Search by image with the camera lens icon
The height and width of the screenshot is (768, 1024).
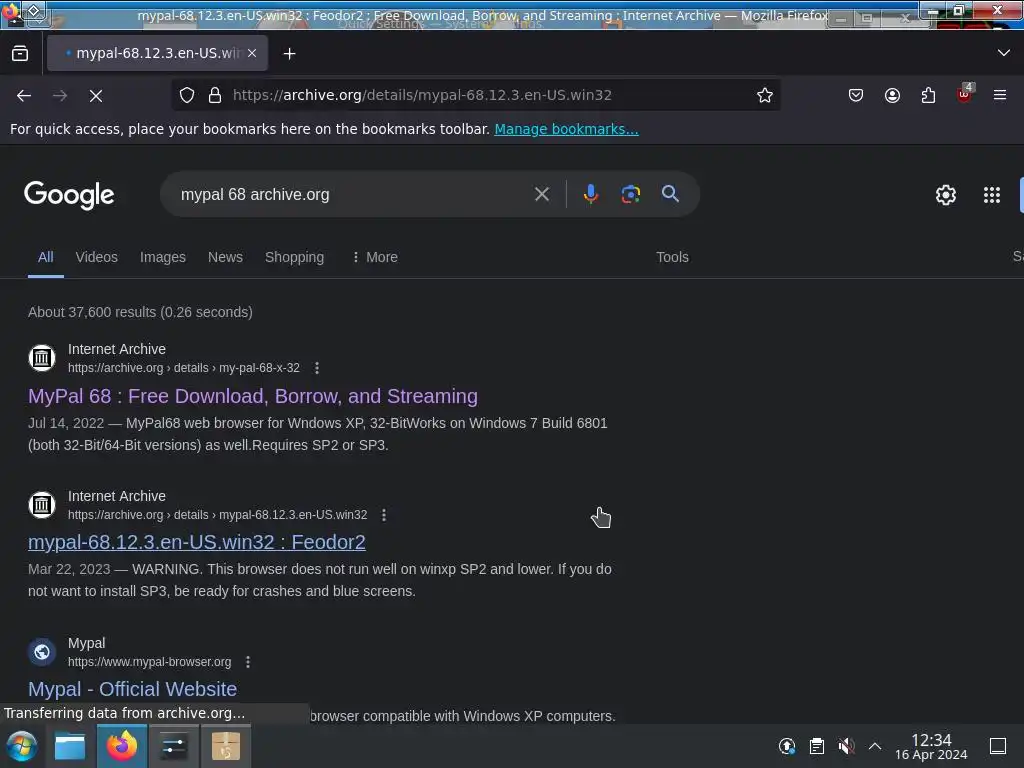pyautogui.click(x=630, y=194)
